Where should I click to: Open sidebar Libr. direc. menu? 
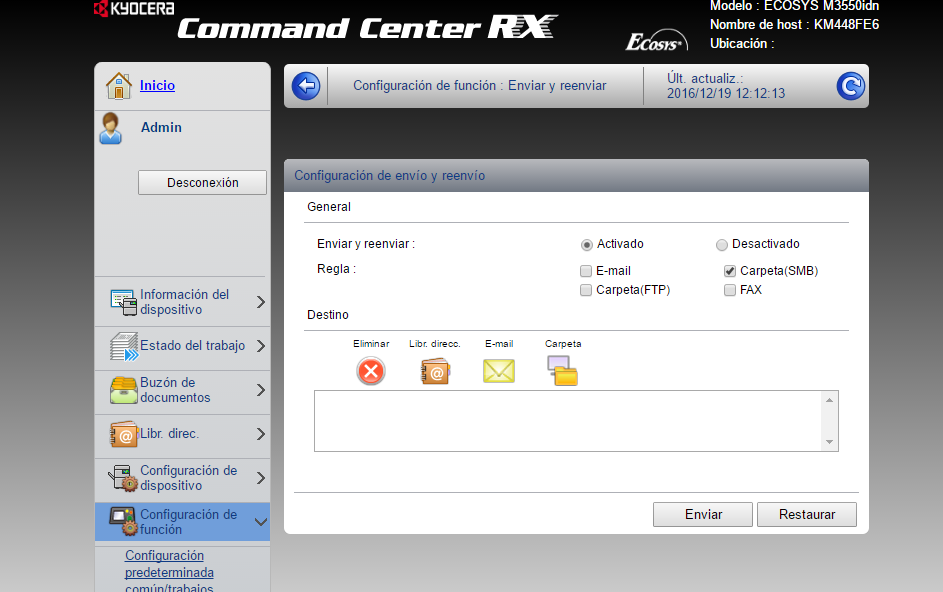pyautogui.click(x=182, y=434)
